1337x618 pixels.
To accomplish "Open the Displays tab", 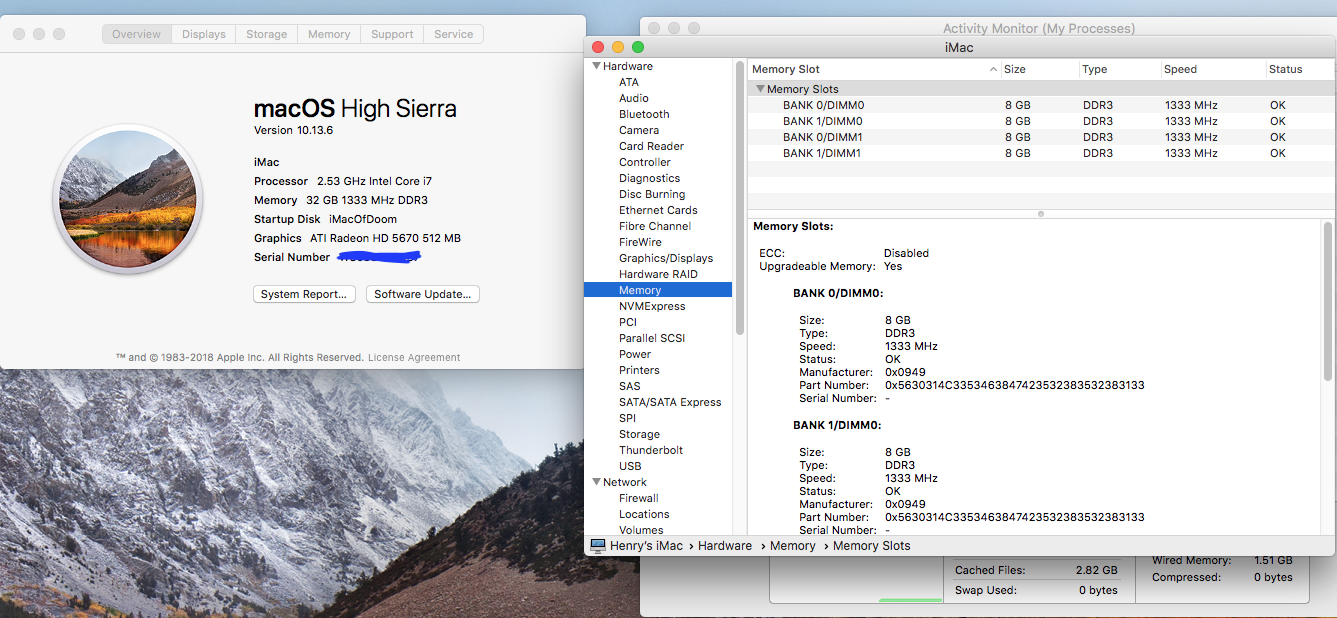I will point(204,34).
